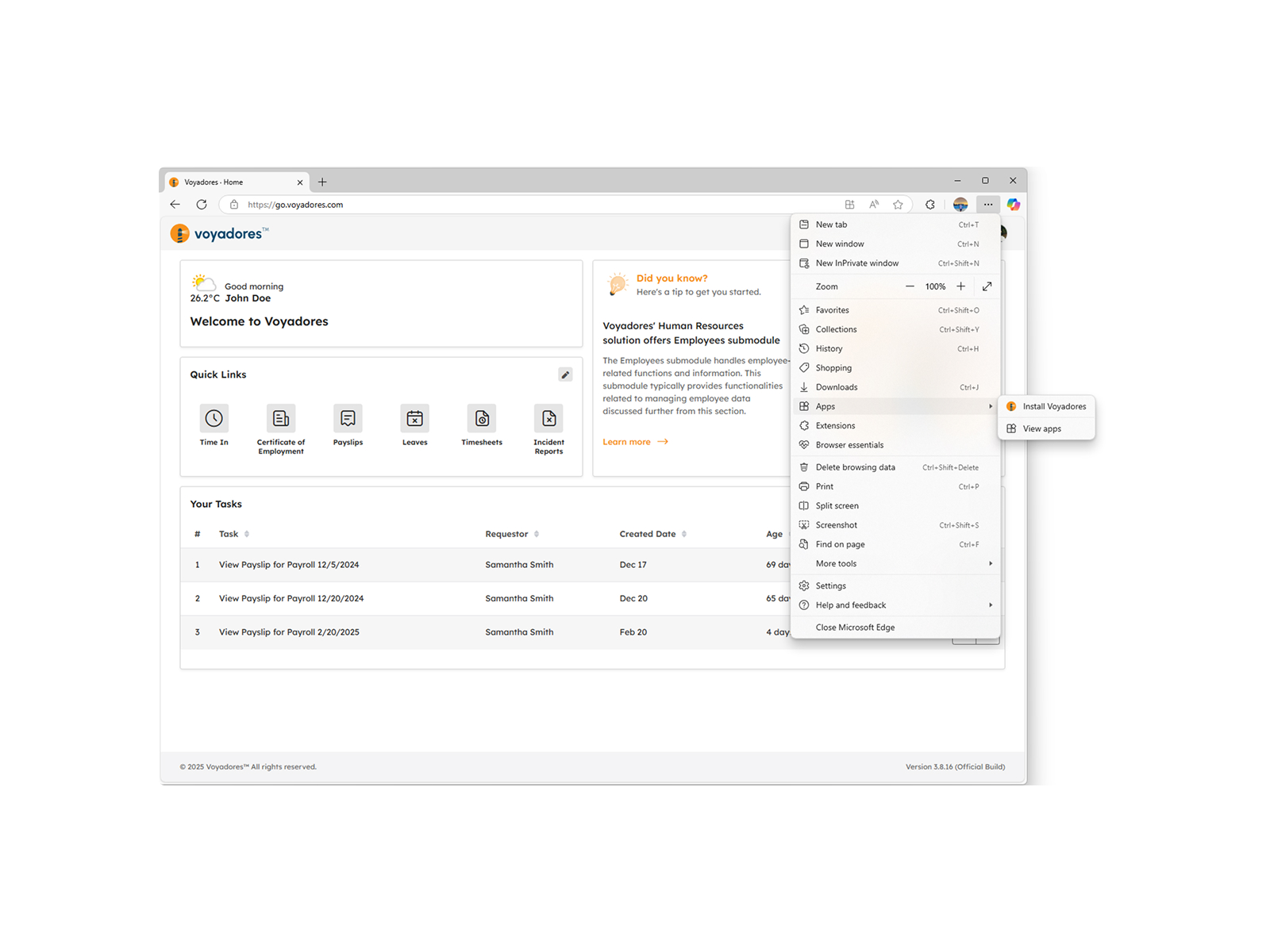Expand Help and feedback submenu
Screen dimensions: 1270x952
(x=895, y=605)
